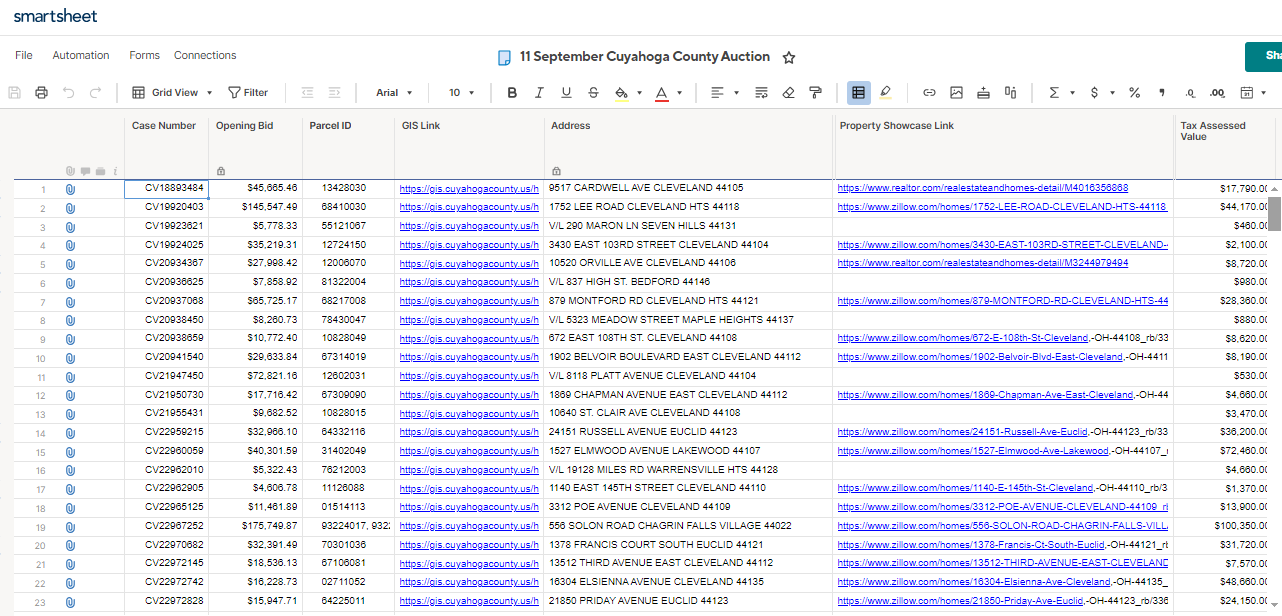The height and width of the screenshot is (616, 1282).
Task: Expand text alignment dropdown arrow
Action: (737, 93)
